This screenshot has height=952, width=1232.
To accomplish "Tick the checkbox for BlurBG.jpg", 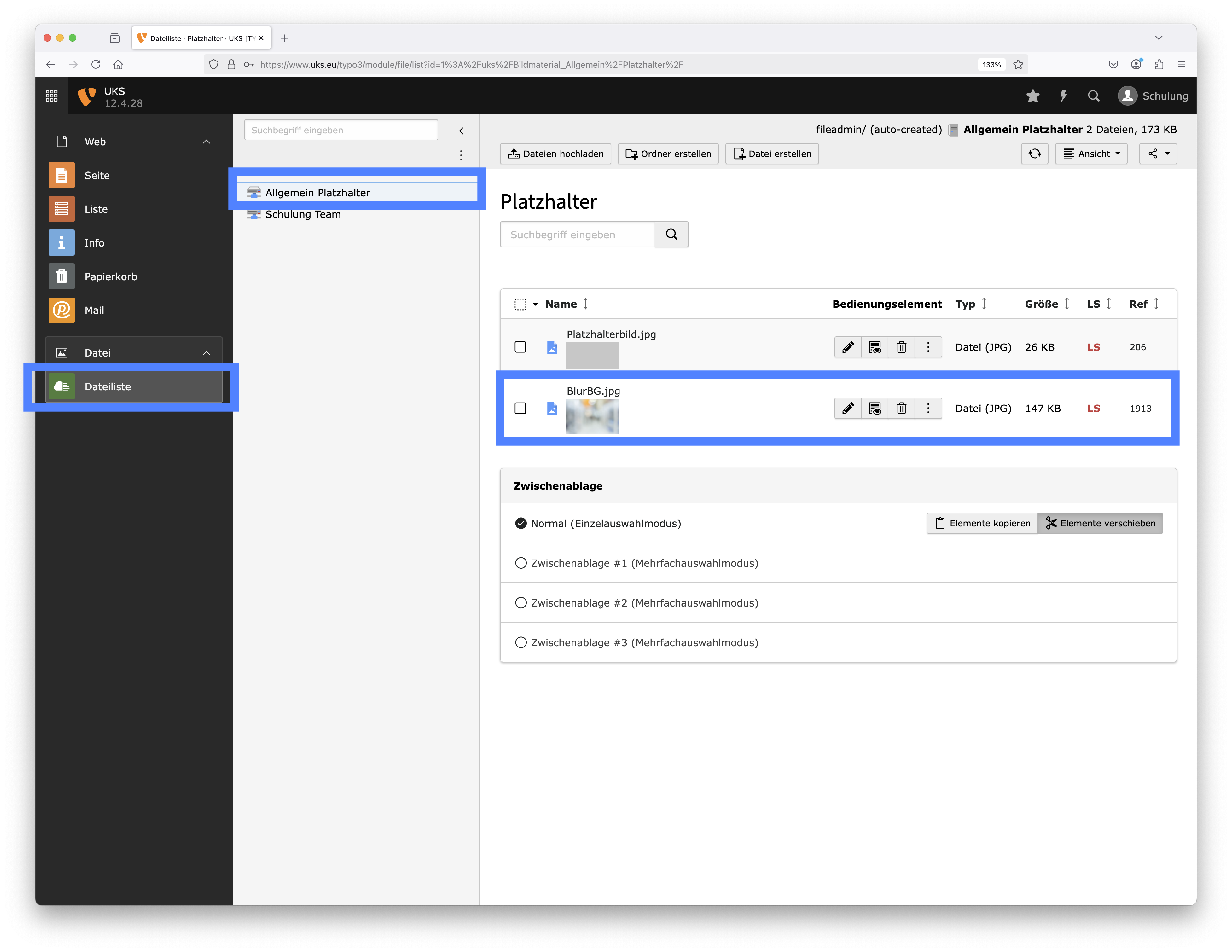I will pyautogui.click(x=520, y=408).
